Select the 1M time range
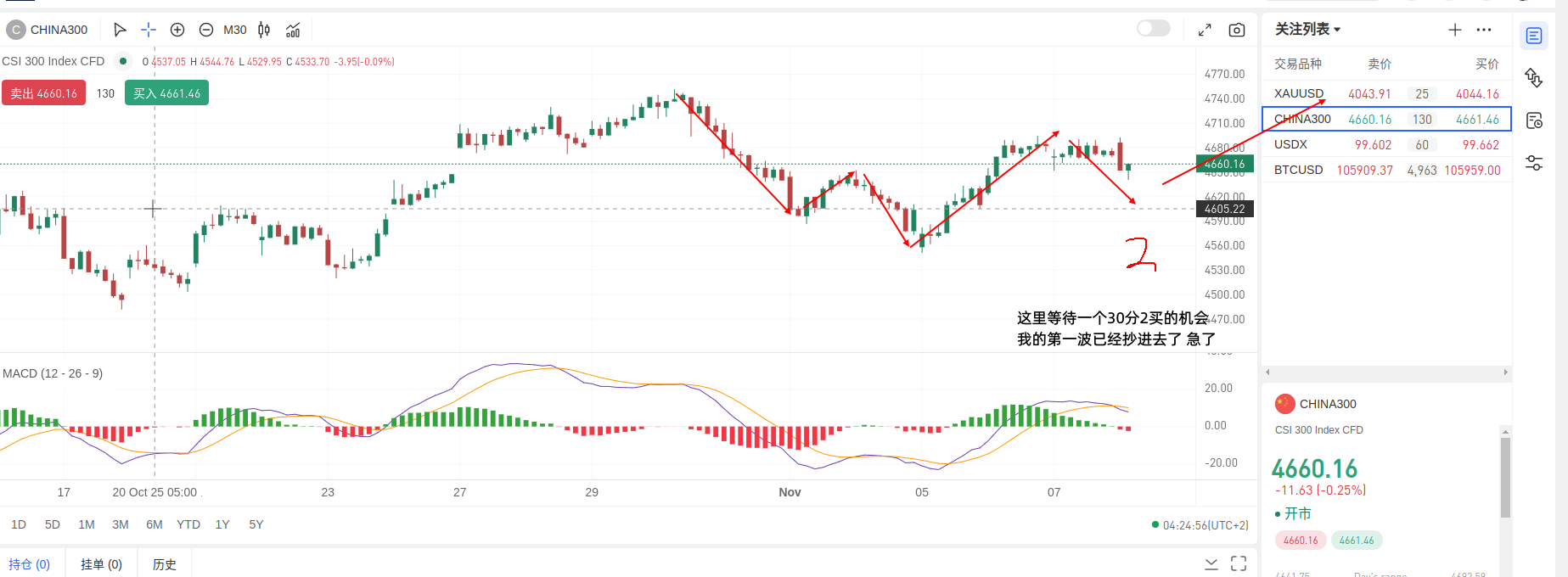Viewport: 1568px width, 577px height. coord(87,524)
